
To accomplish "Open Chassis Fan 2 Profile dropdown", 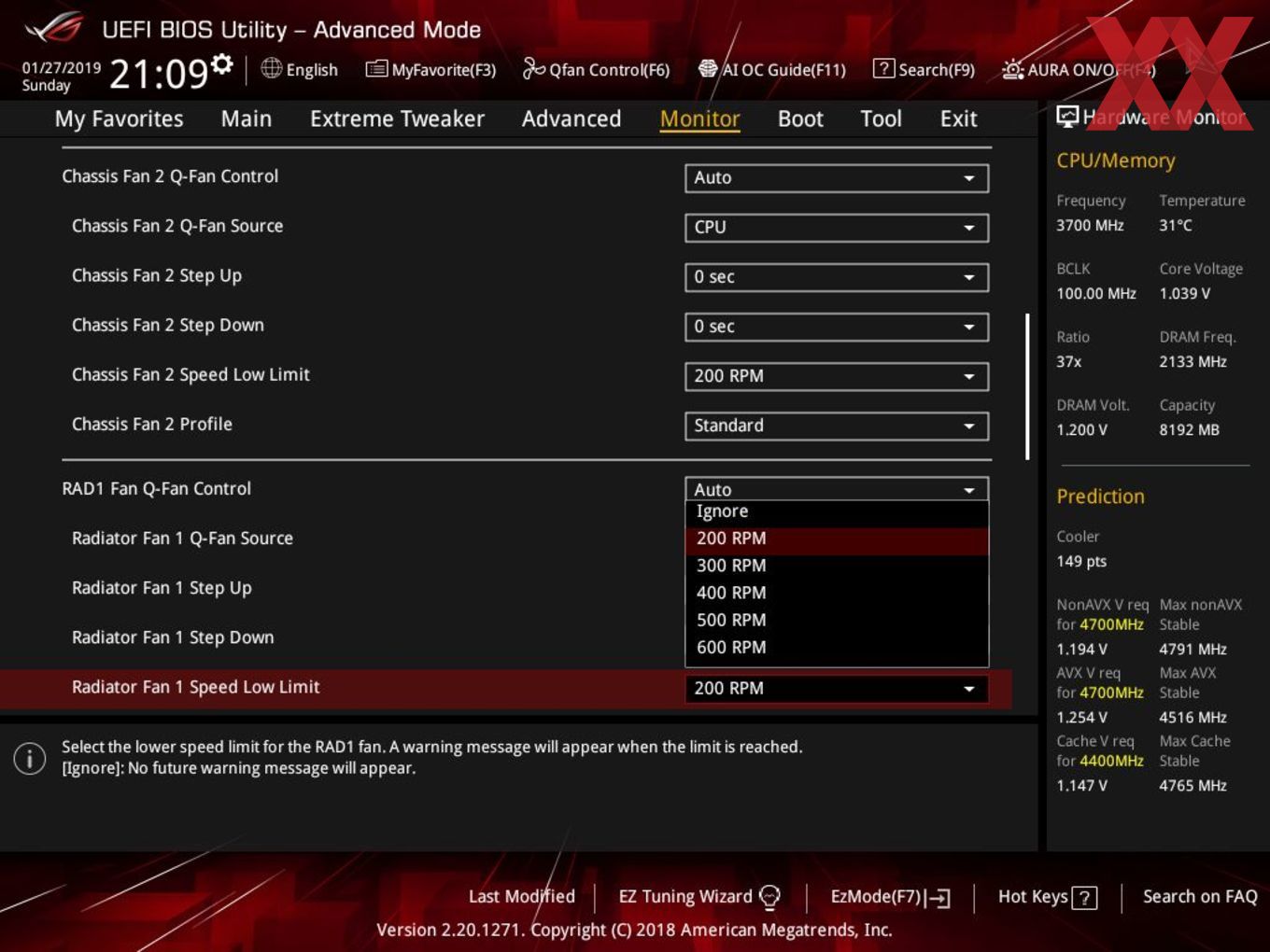I will [x=837, y=425].
